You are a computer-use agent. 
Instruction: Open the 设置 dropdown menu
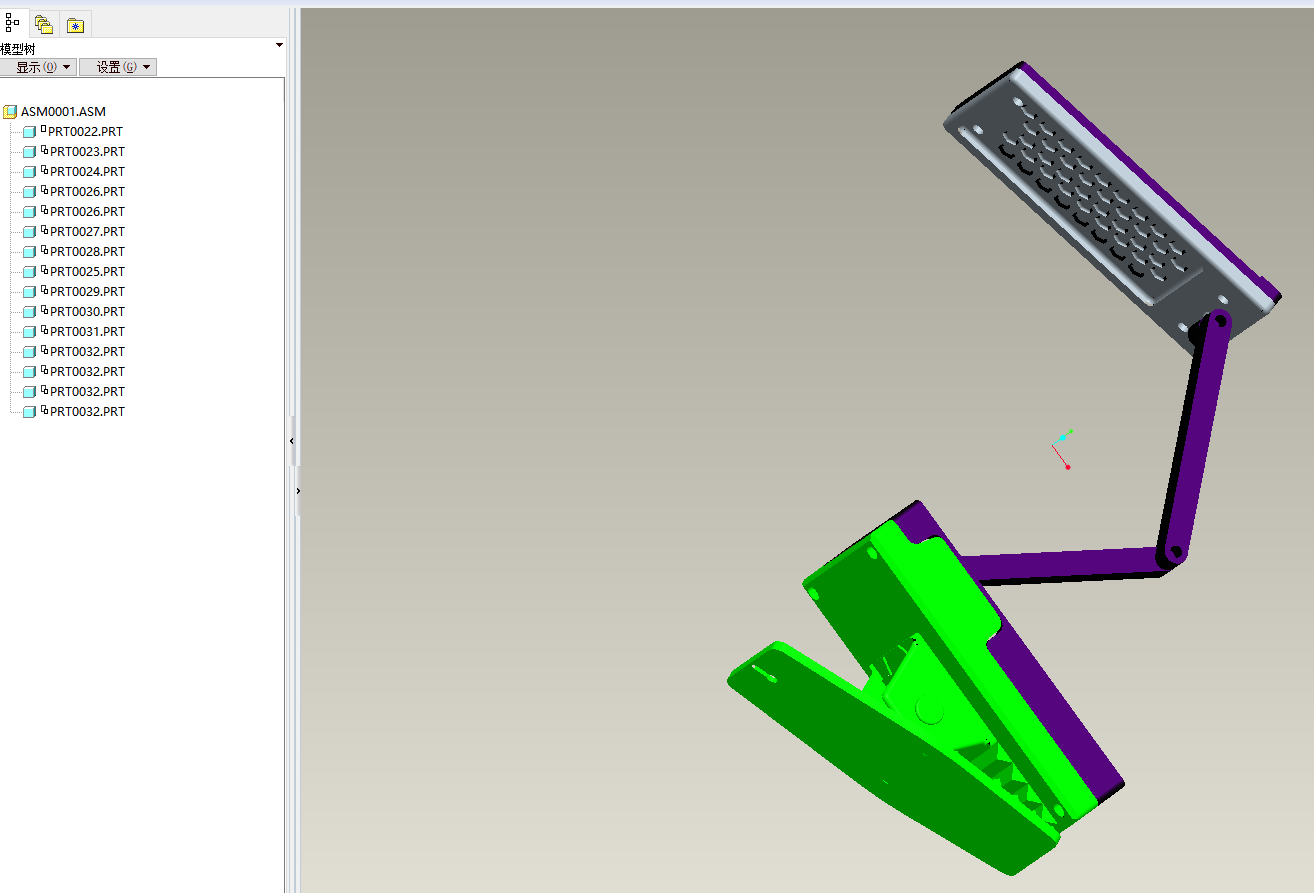pos(118,67)
